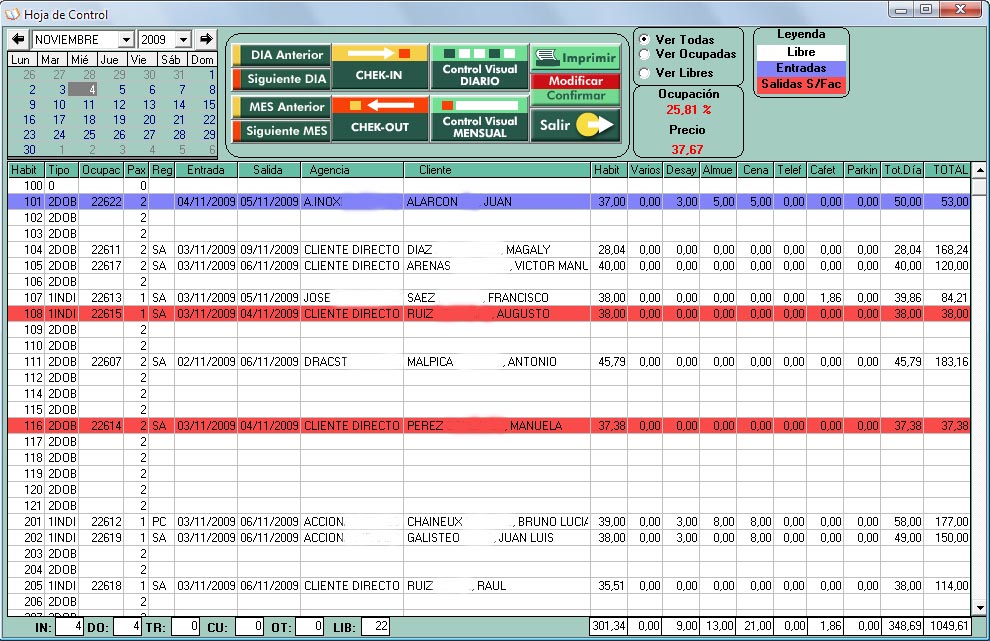Click the Siguiente DIA button
The height and width of the screenshot is (641, 990).
point(281,79)
